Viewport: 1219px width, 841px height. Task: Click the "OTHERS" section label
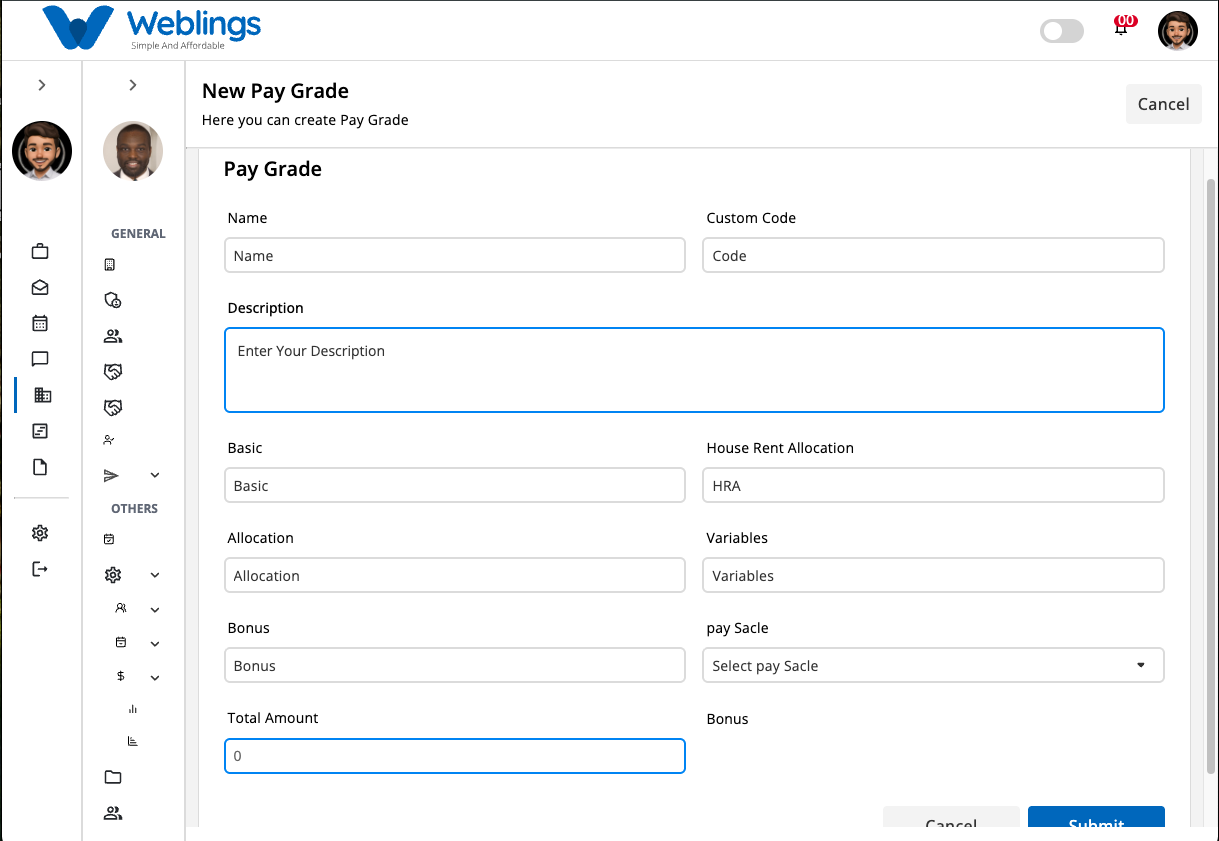(x=134, y=508)
